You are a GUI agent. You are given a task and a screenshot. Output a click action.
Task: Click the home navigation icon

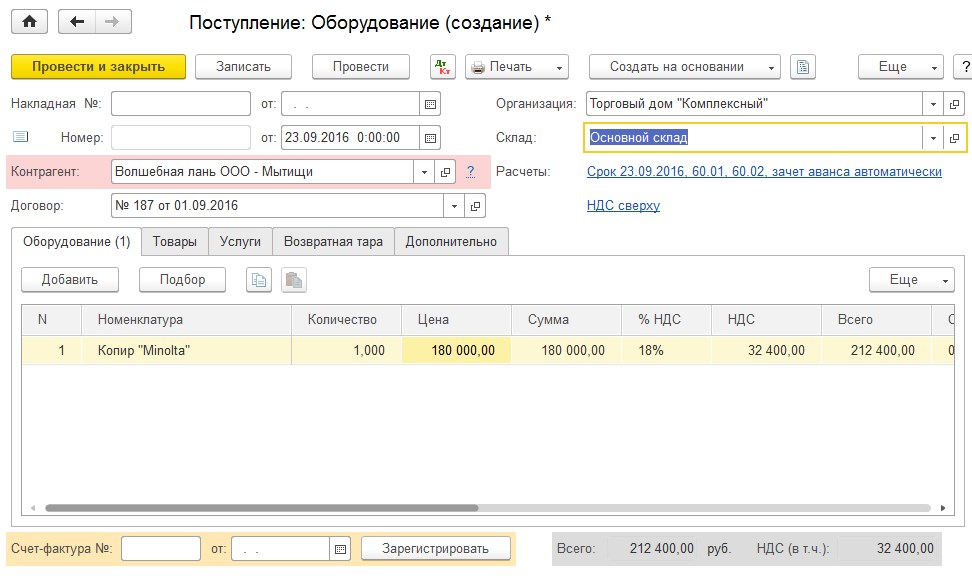tap(28, 21)
